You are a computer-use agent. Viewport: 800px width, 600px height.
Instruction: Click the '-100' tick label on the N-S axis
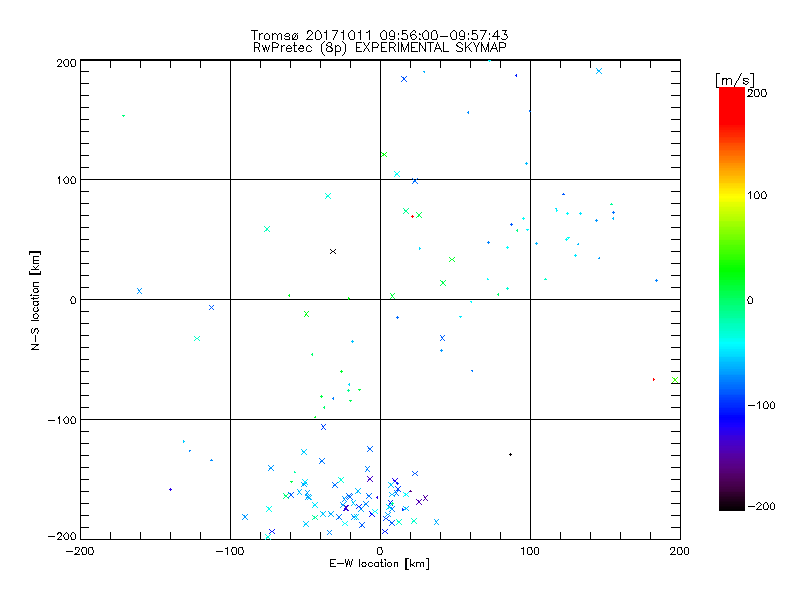coord(62,420)
